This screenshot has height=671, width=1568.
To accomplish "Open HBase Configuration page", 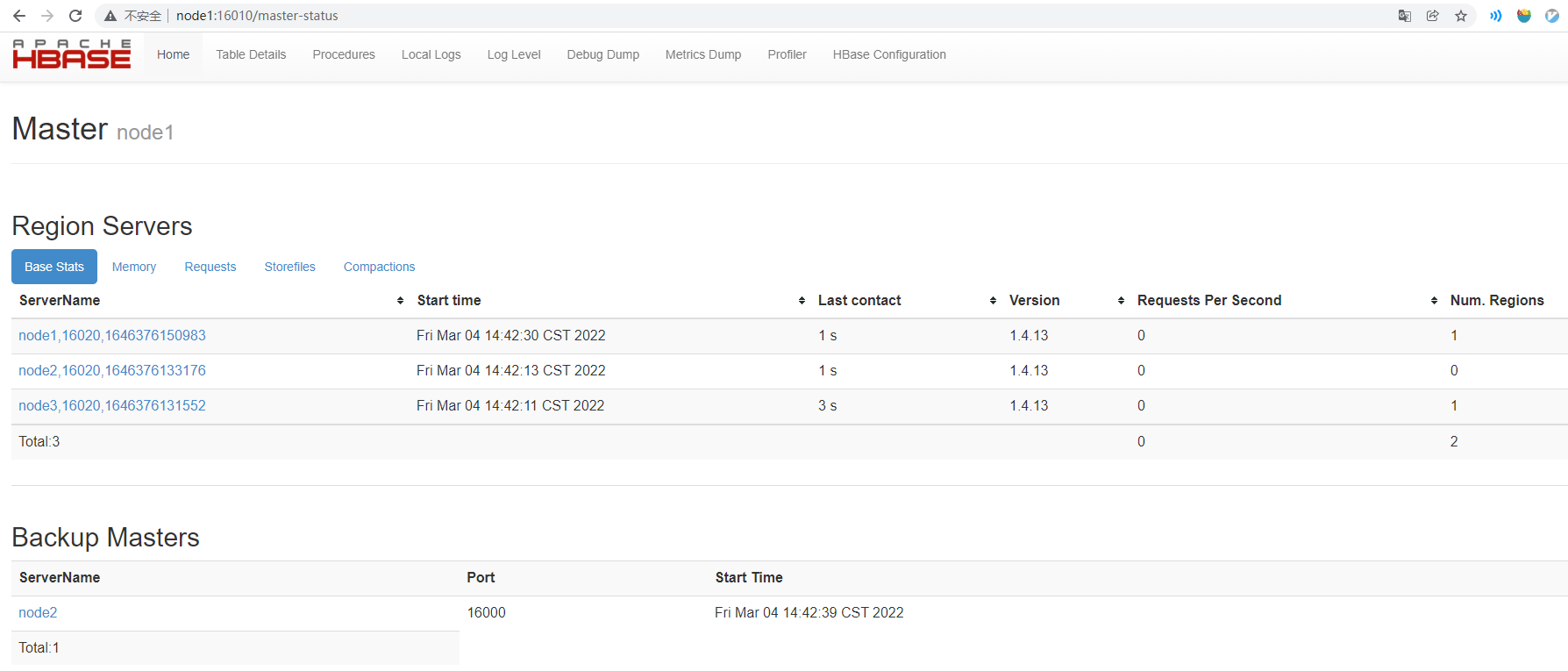I will pos(889,54).
